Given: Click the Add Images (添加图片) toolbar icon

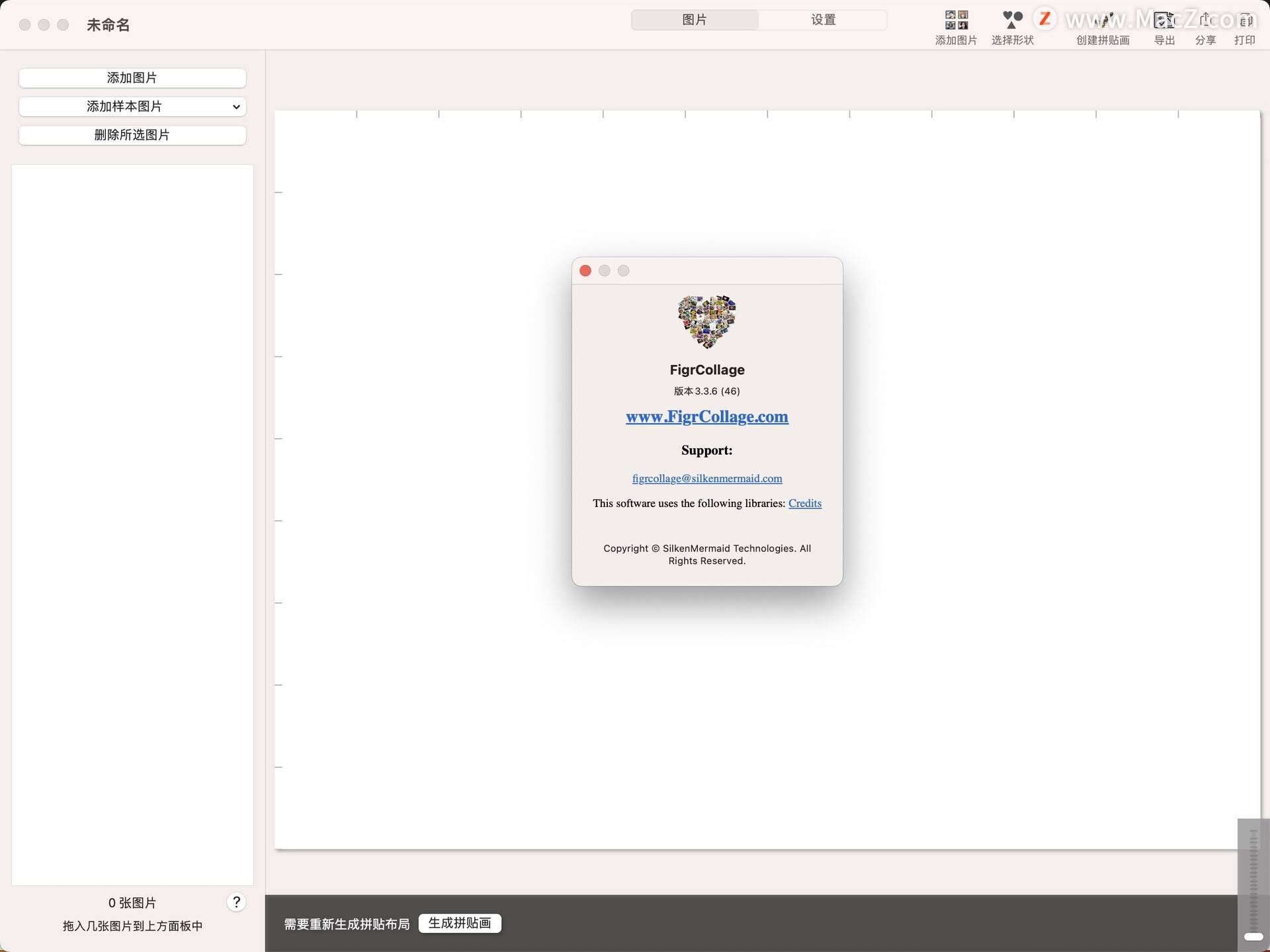Looking at the screenshot, I should tap(956, 20).
